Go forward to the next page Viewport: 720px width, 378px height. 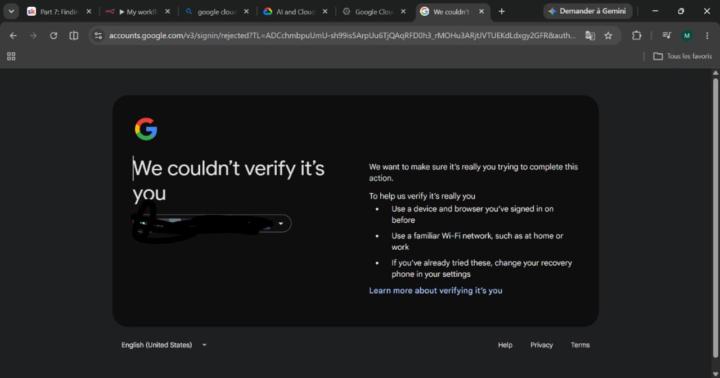coord(33,35)
